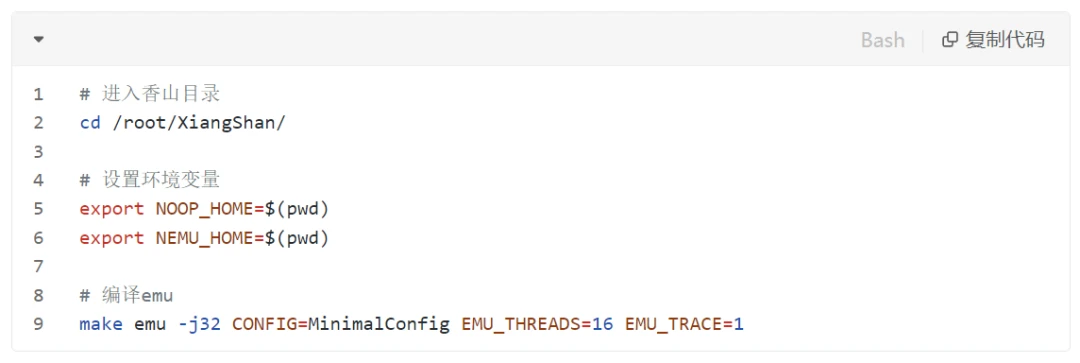Place cursor on /root/XiangShan/ path
Screen dimensions: 1080x363
tap(199, 123)
